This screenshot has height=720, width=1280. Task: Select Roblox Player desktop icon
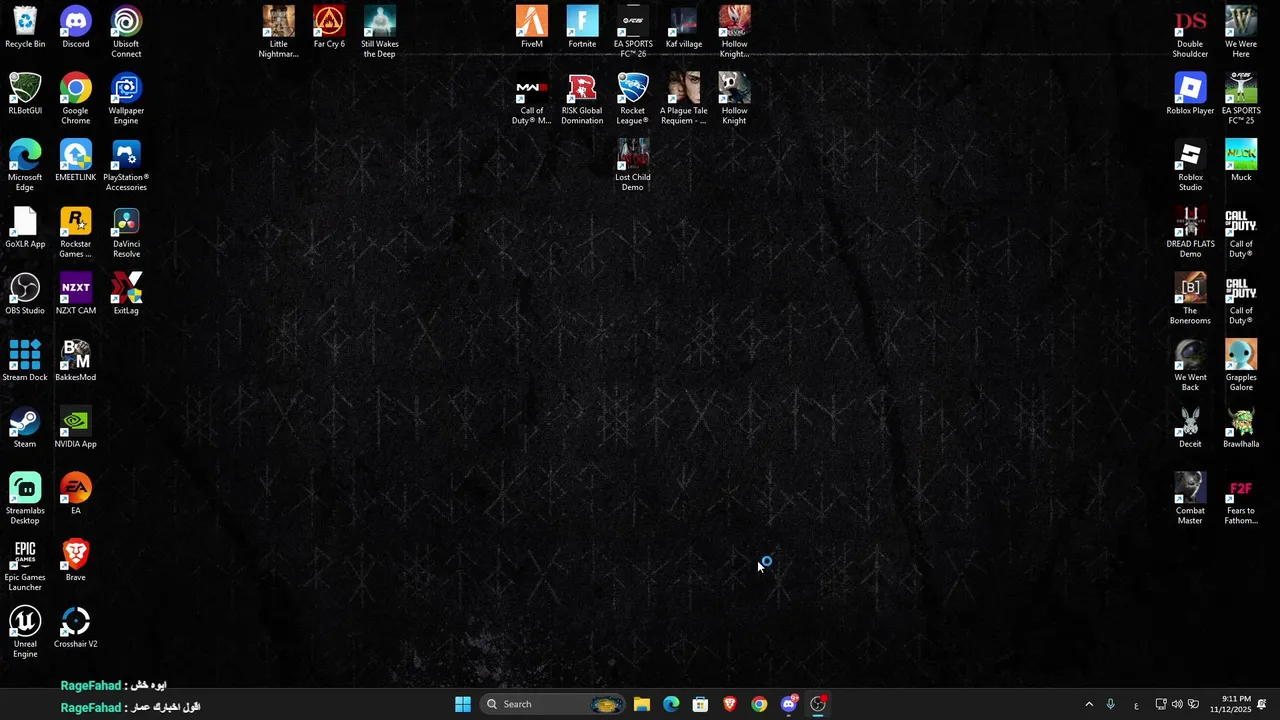tap(1190, 95)
